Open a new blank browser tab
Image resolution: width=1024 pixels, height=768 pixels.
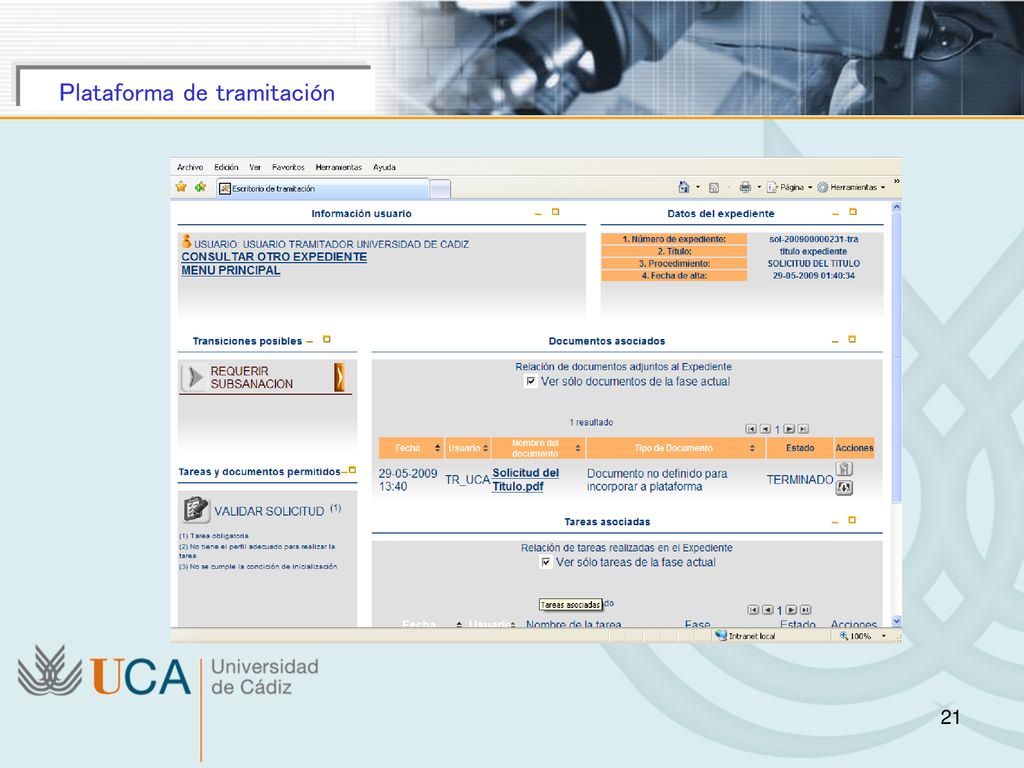pos(440,189)
